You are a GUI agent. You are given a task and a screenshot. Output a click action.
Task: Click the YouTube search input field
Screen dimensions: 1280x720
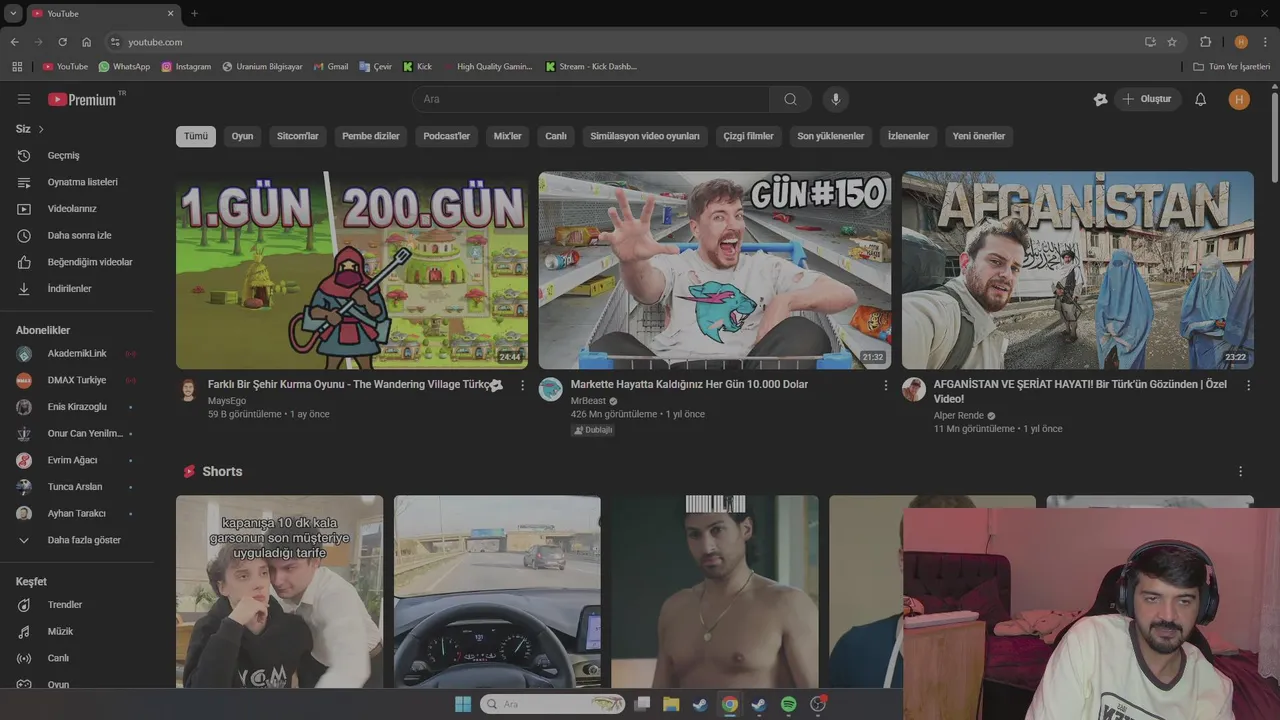pos(590,99)
